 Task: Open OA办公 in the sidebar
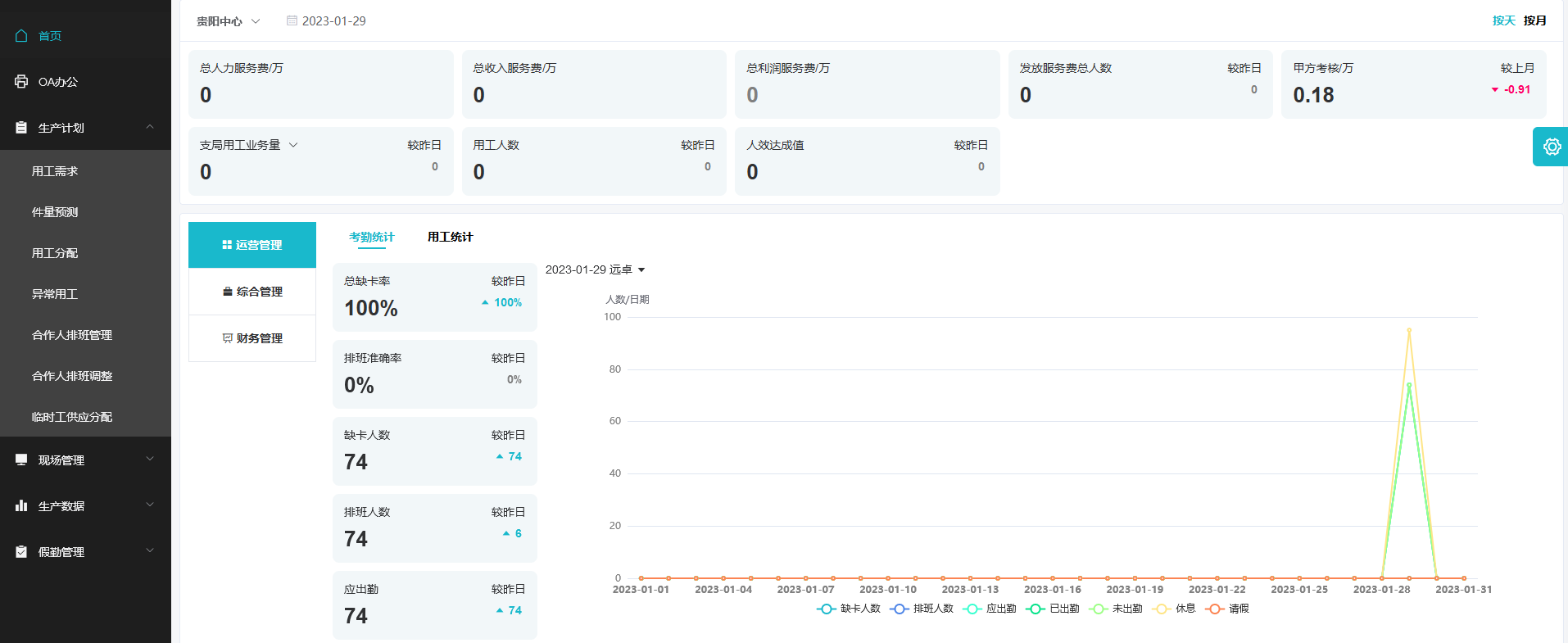tap(85, 81)
